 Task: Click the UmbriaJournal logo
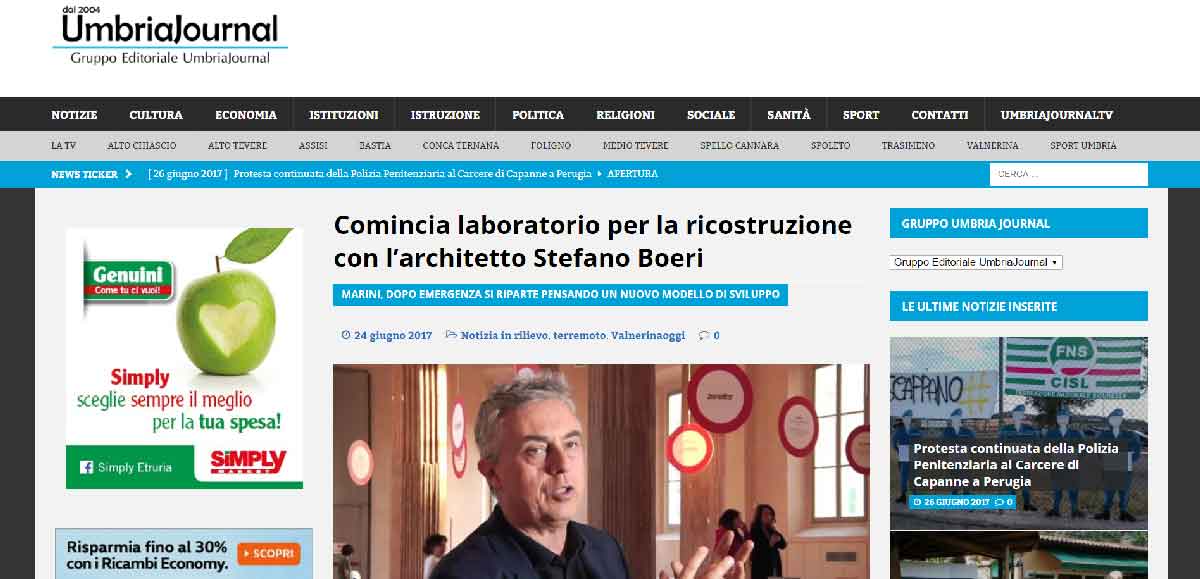point(170,36)
